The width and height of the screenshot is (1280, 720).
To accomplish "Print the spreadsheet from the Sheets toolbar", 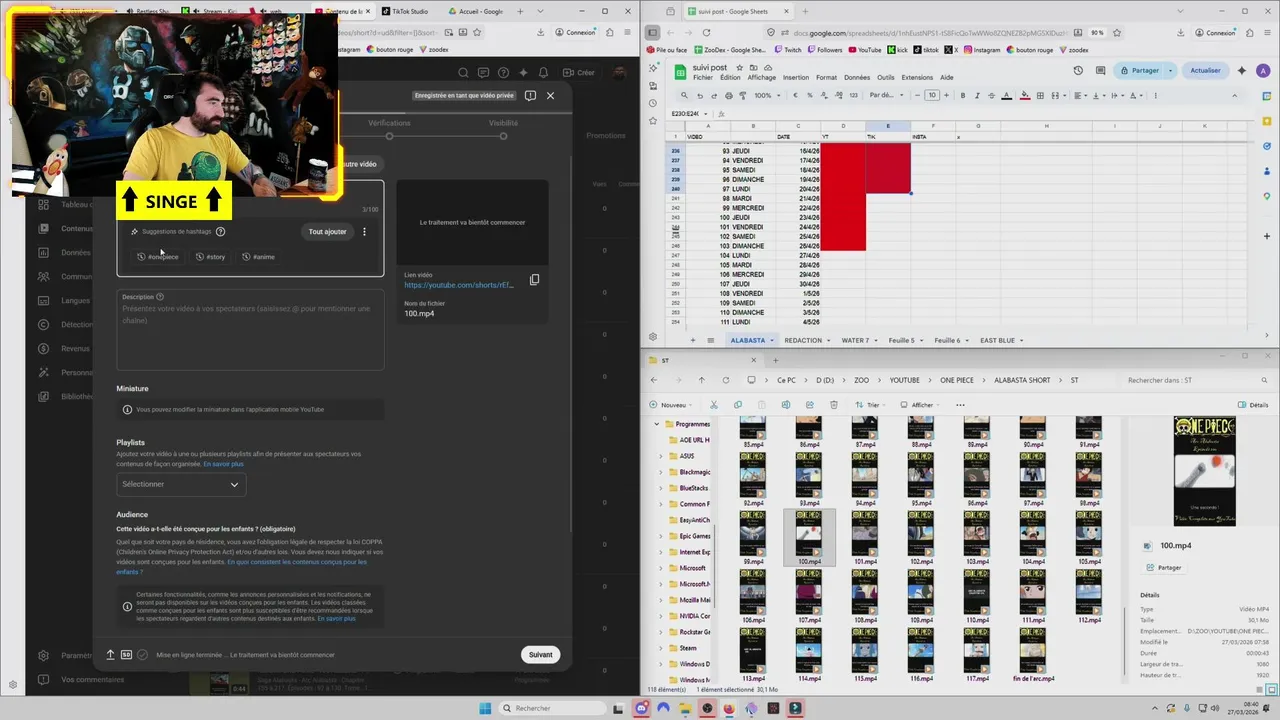I will tap(728, 96).
